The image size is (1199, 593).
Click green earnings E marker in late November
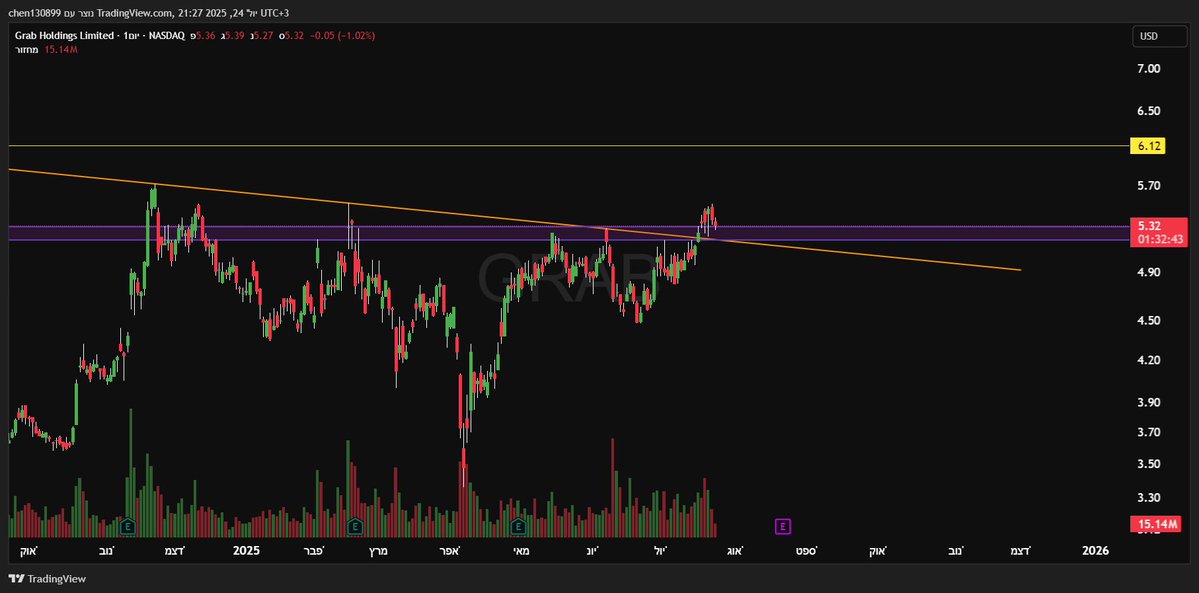click(128, 526)
